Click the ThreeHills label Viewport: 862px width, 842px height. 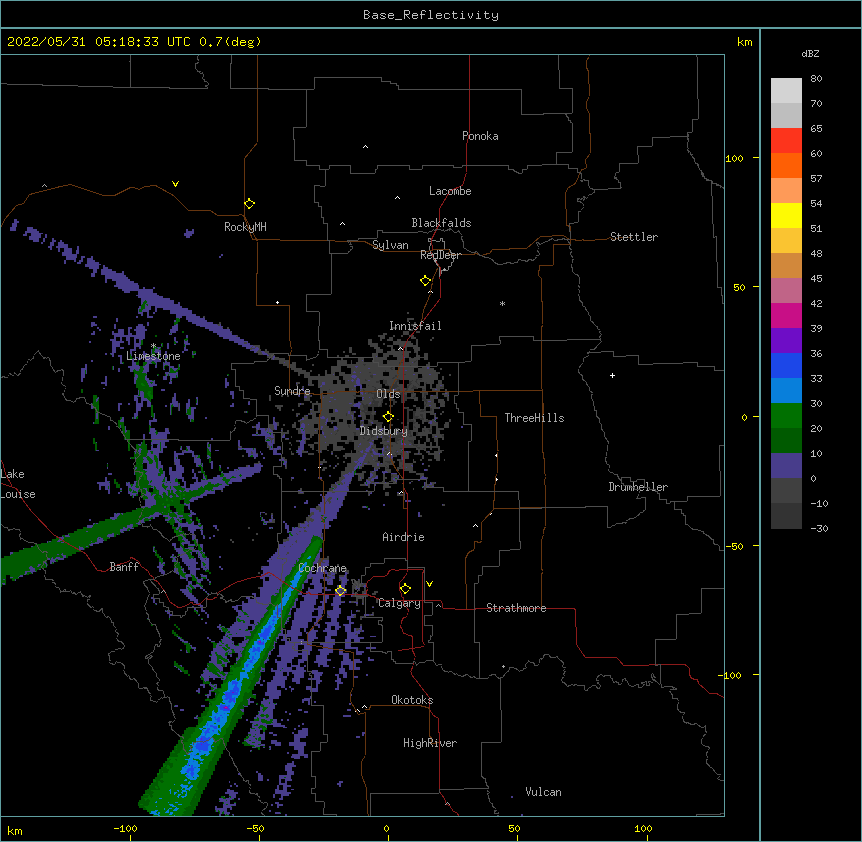click(534, 418)
